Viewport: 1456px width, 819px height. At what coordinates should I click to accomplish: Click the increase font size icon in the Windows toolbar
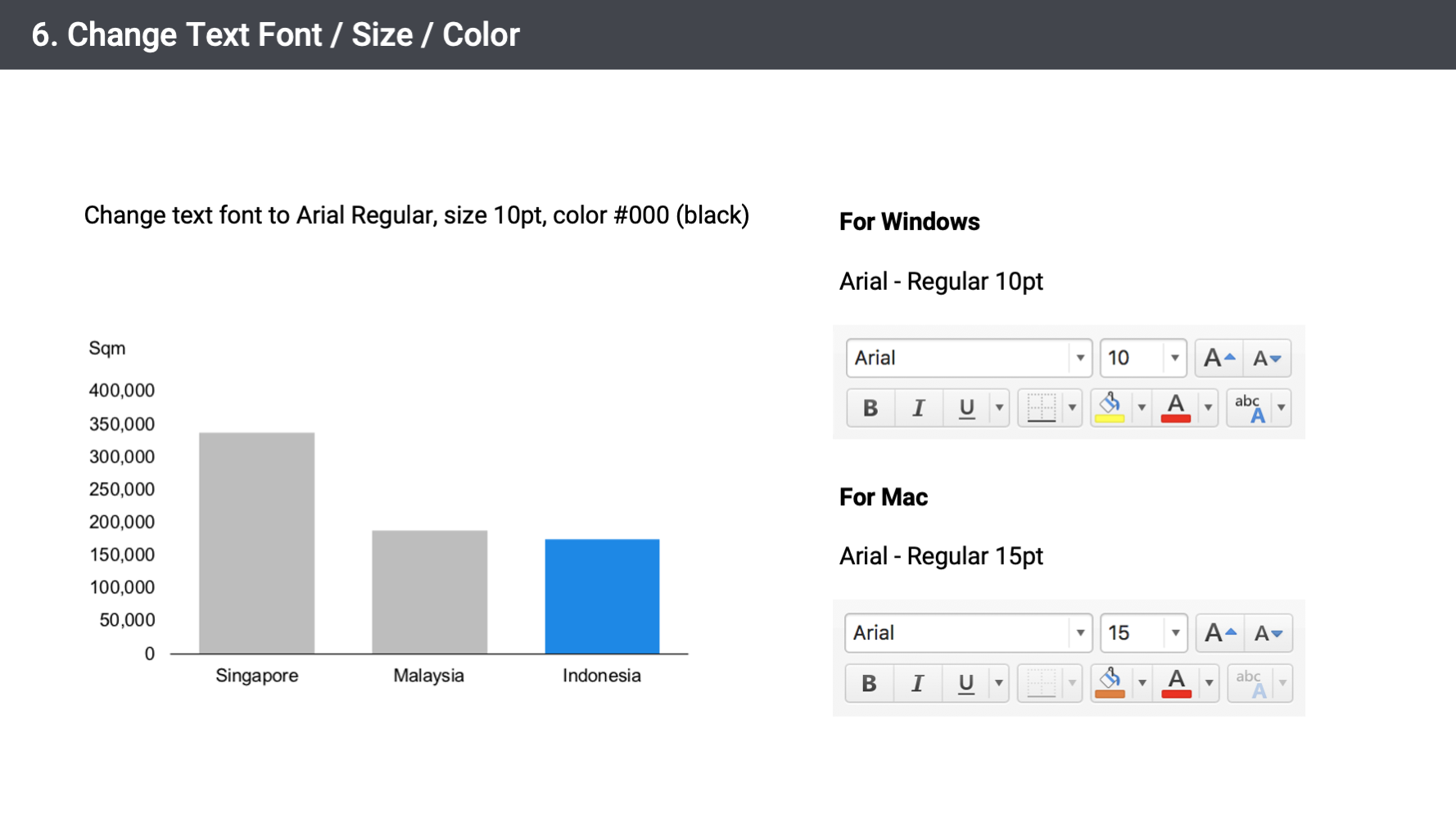coord(1219,358)
